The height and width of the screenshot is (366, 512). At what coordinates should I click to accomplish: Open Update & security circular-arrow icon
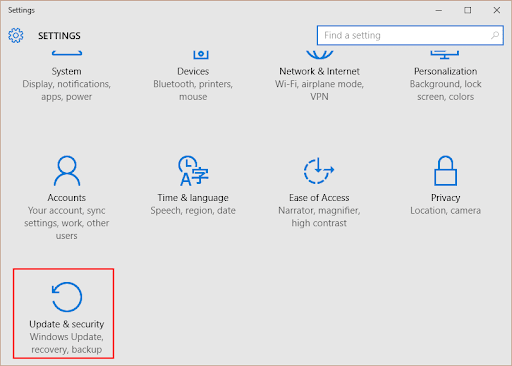[x=67, y=297]
